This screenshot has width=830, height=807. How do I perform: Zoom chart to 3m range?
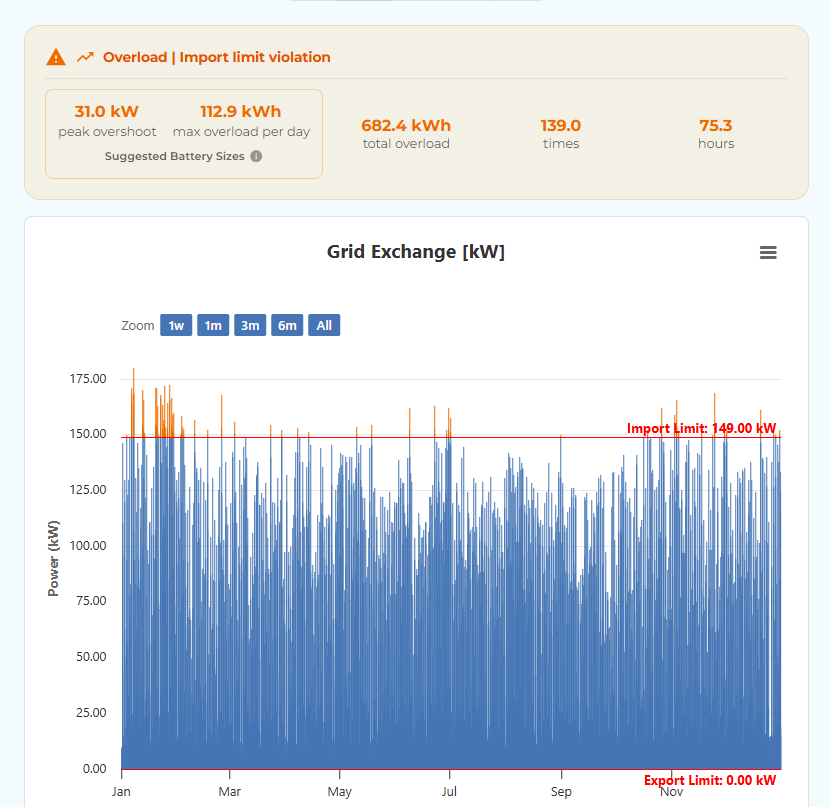250,325
